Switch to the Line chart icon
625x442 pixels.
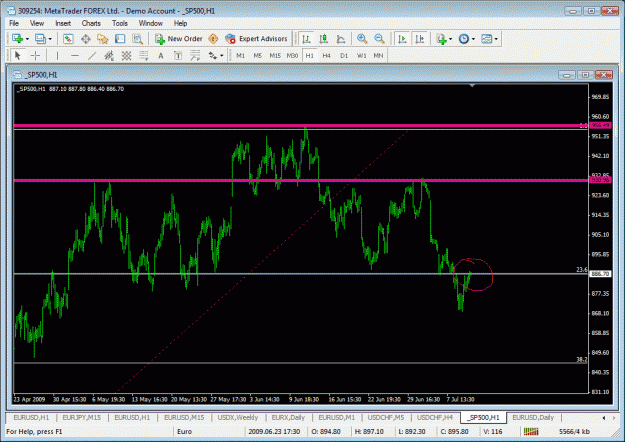click(341, 39)
